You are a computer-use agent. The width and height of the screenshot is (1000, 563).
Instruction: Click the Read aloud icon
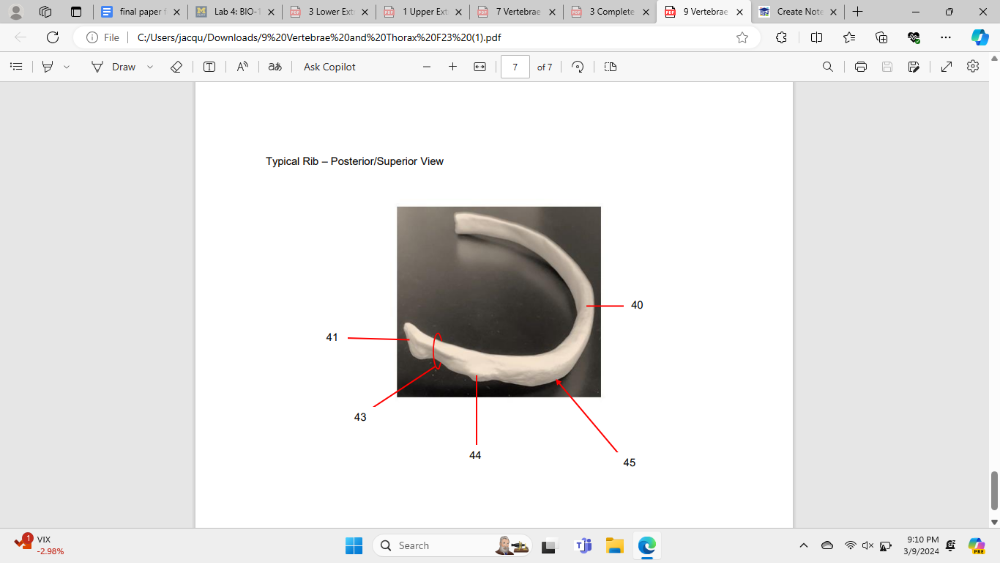[x=242, y=67]
